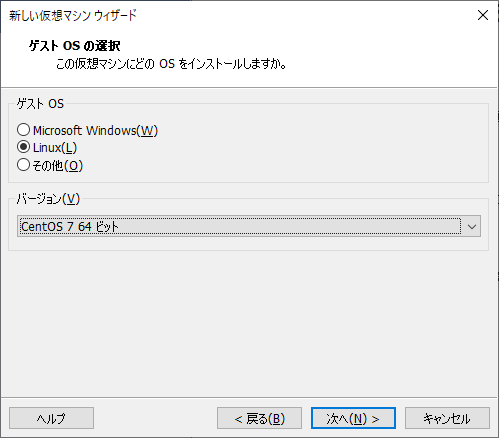Screen dimensions: 499x438
Task: Select the Microsoft Windows radio circle
Action: 23,130
